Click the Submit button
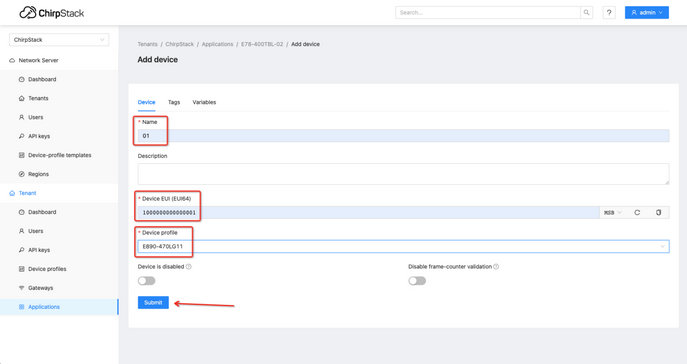 (x=153, y=303)
